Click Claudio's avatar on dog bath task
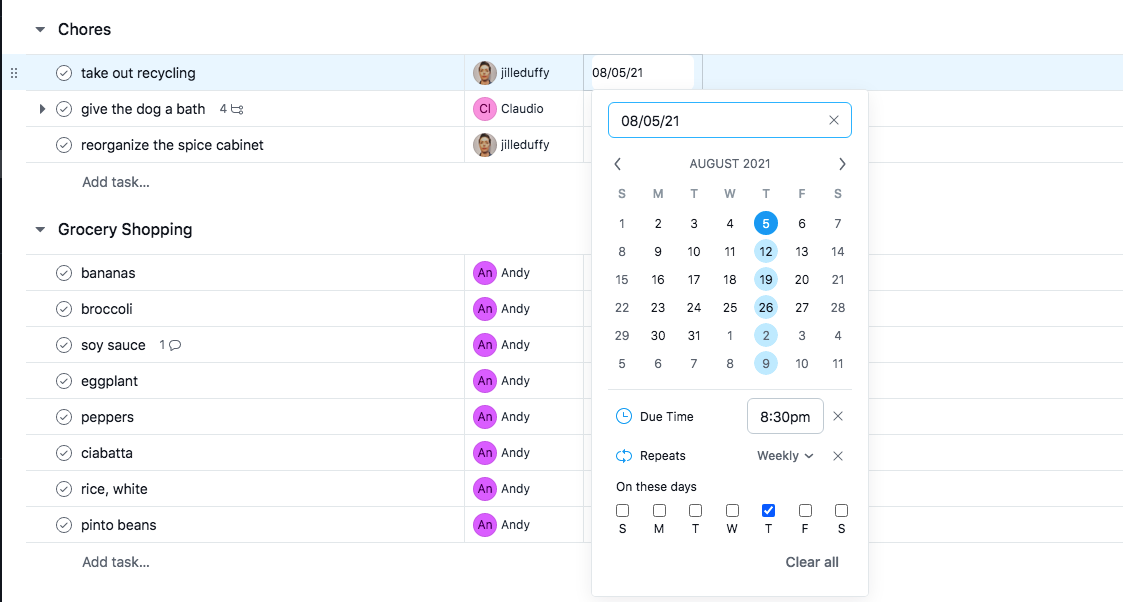The width and height of the screenshot is (1123, 602). point(485,109)
